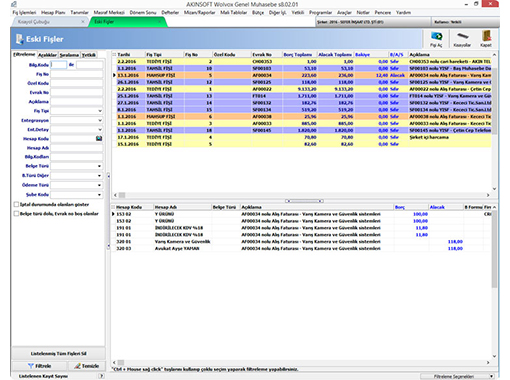Click the splitter arrow between the two grids
This screenshot has width=510, height=380.
click(x=304, y=201)
